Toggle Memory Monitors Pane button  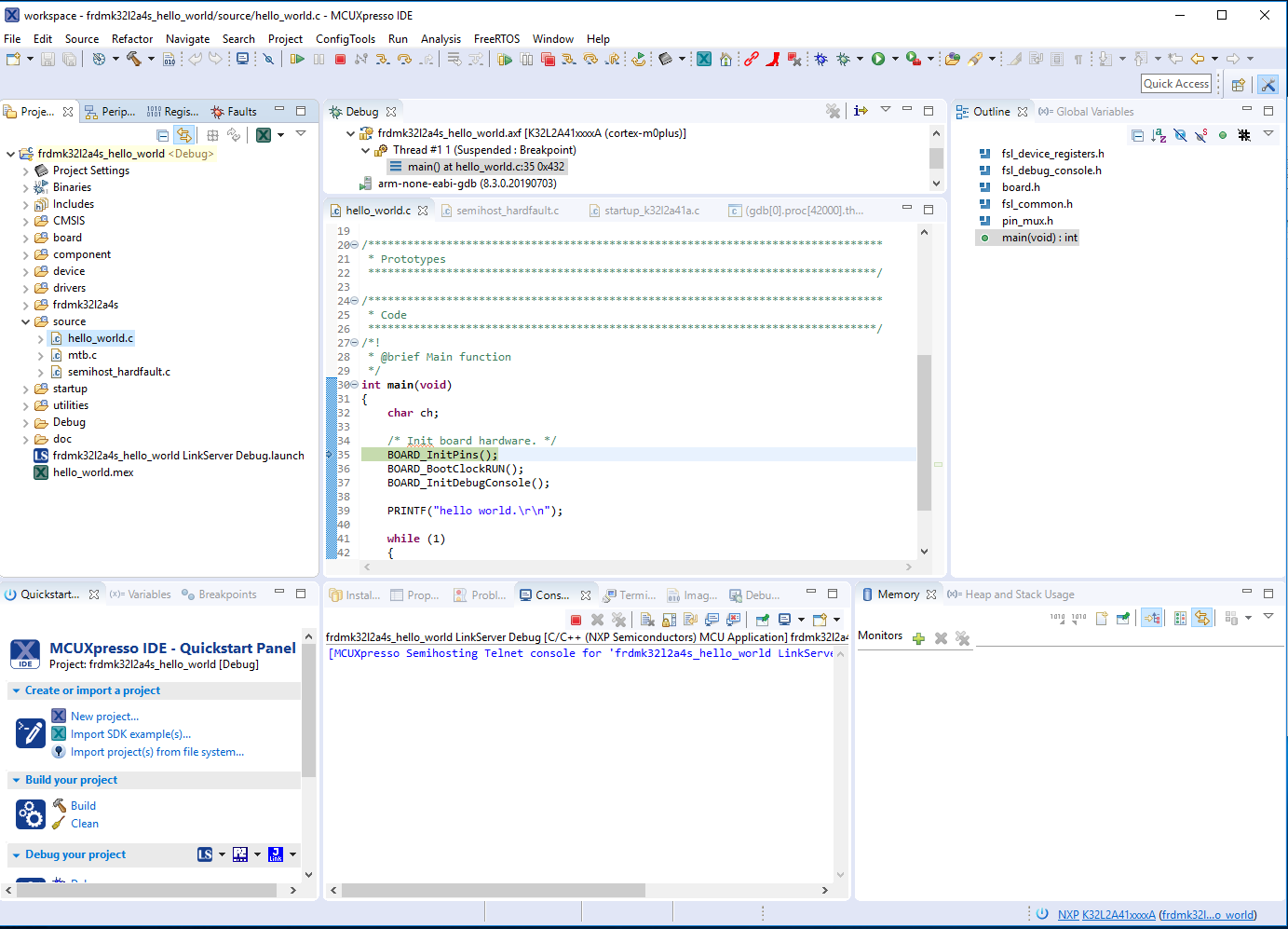click(1152, 618)
